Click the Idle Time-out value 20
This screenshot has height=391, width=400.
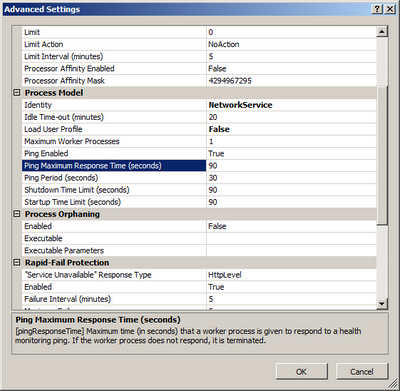pos(291,117)
